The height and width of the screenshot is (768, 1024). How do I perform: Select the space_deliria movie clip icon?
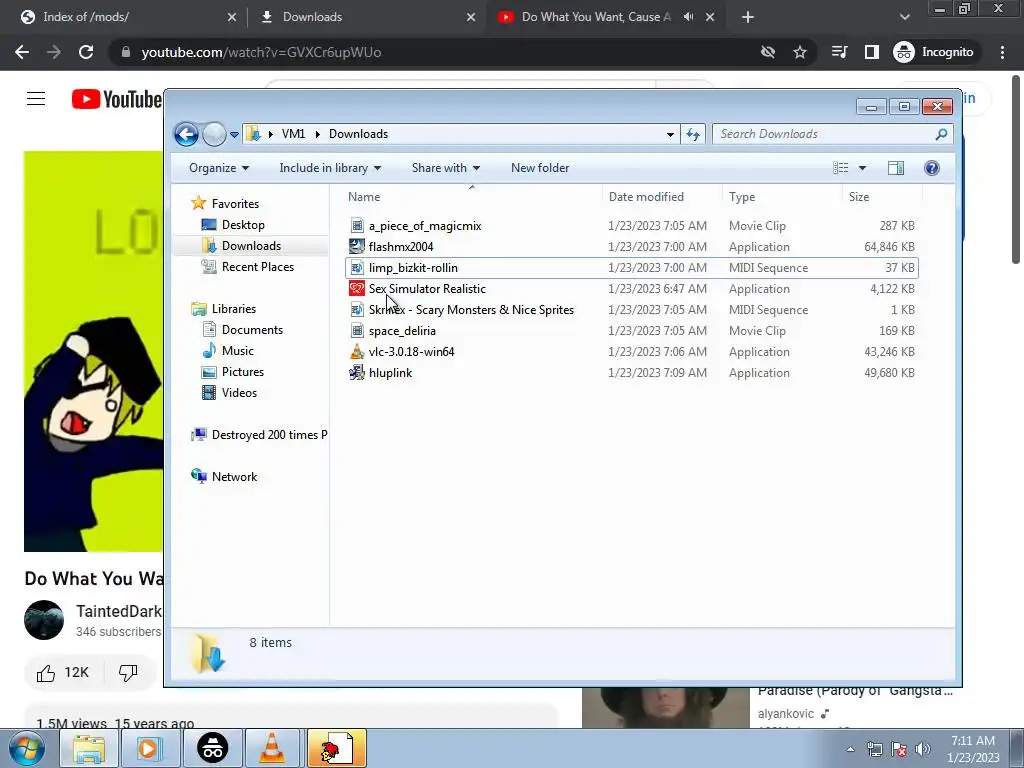click(x=357, y=330)
